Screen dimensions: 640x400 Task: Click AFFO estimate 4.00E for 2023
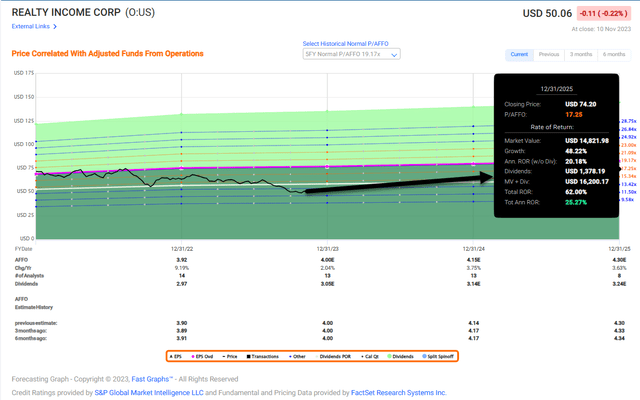coord(327,260)
